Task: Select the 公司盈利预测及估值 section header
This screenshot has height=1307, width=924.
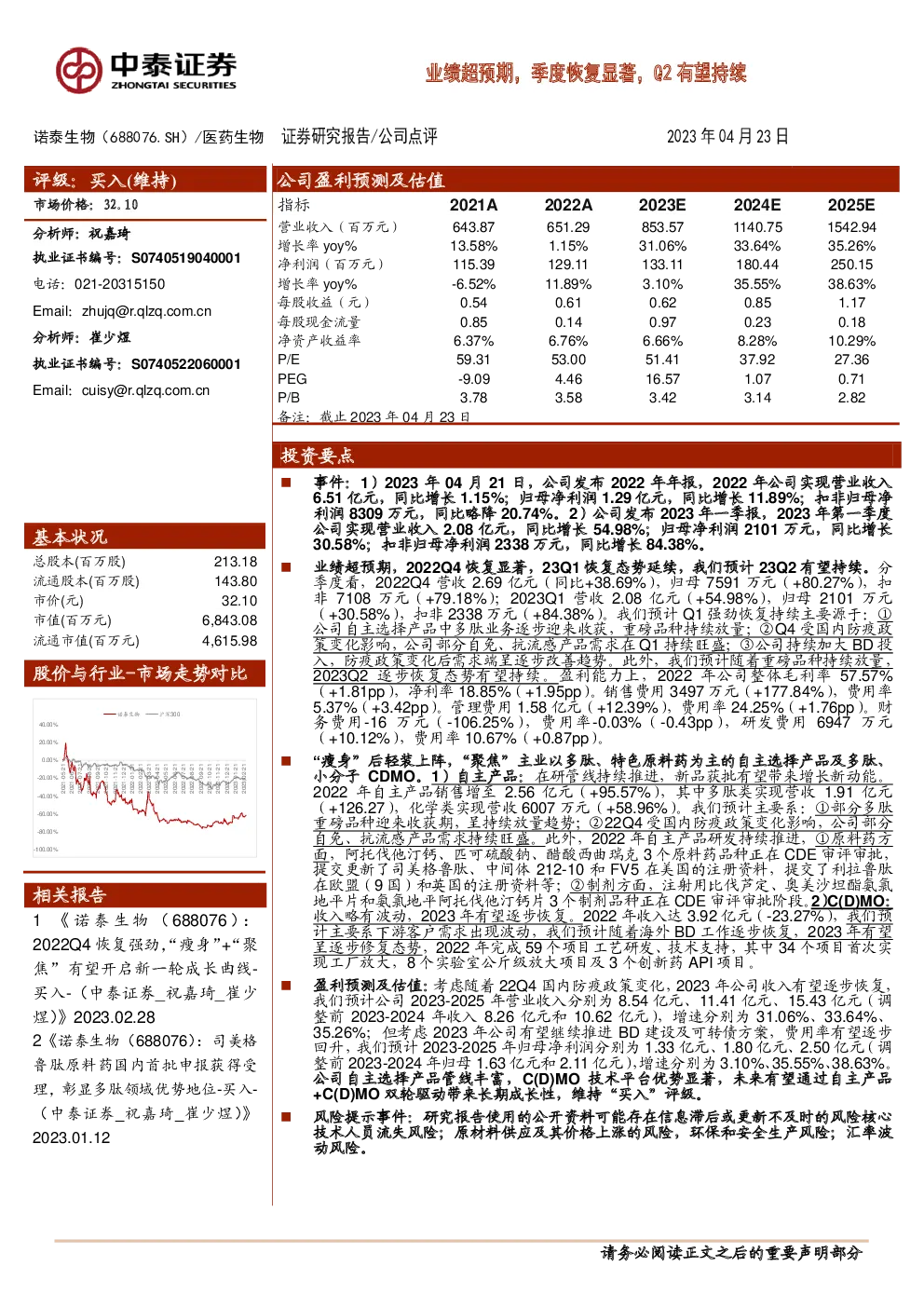Action: click(587, 180)
